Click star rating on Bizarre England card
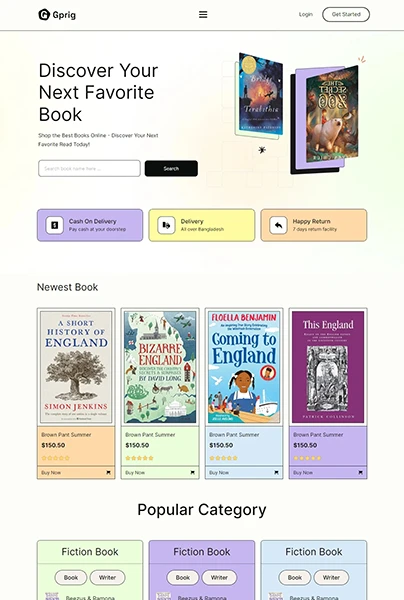The image size is (404, 600). (x=139, y=458)
